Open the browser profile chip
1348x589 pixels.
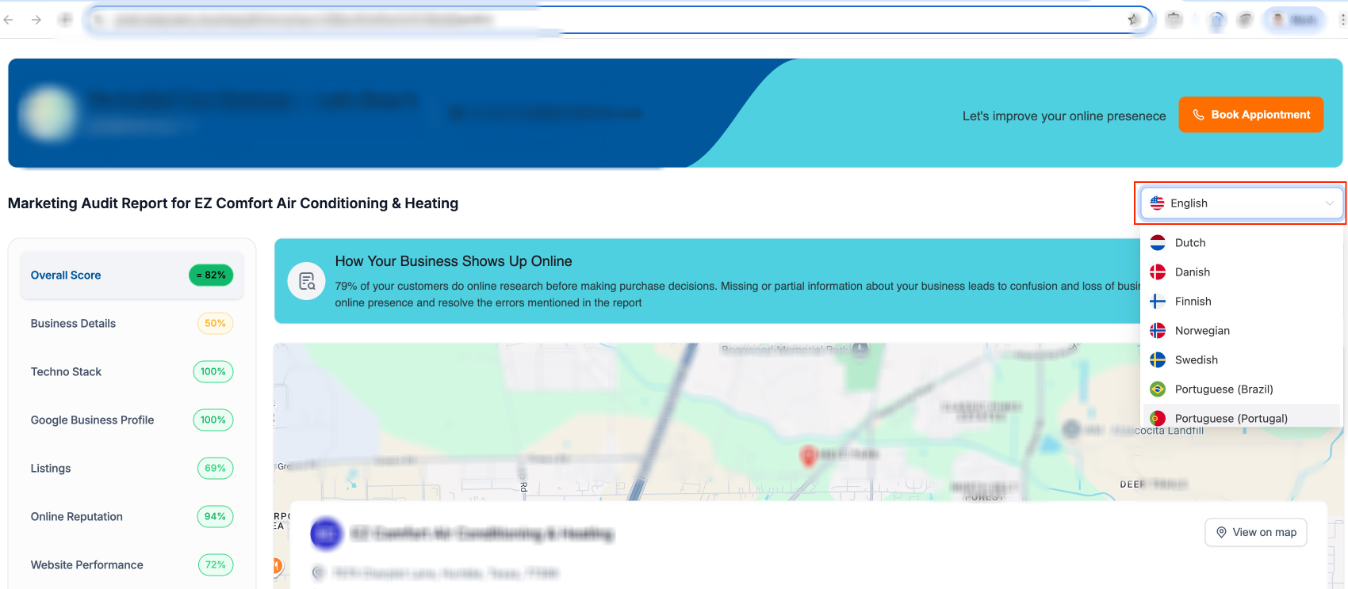[1294, 19]
